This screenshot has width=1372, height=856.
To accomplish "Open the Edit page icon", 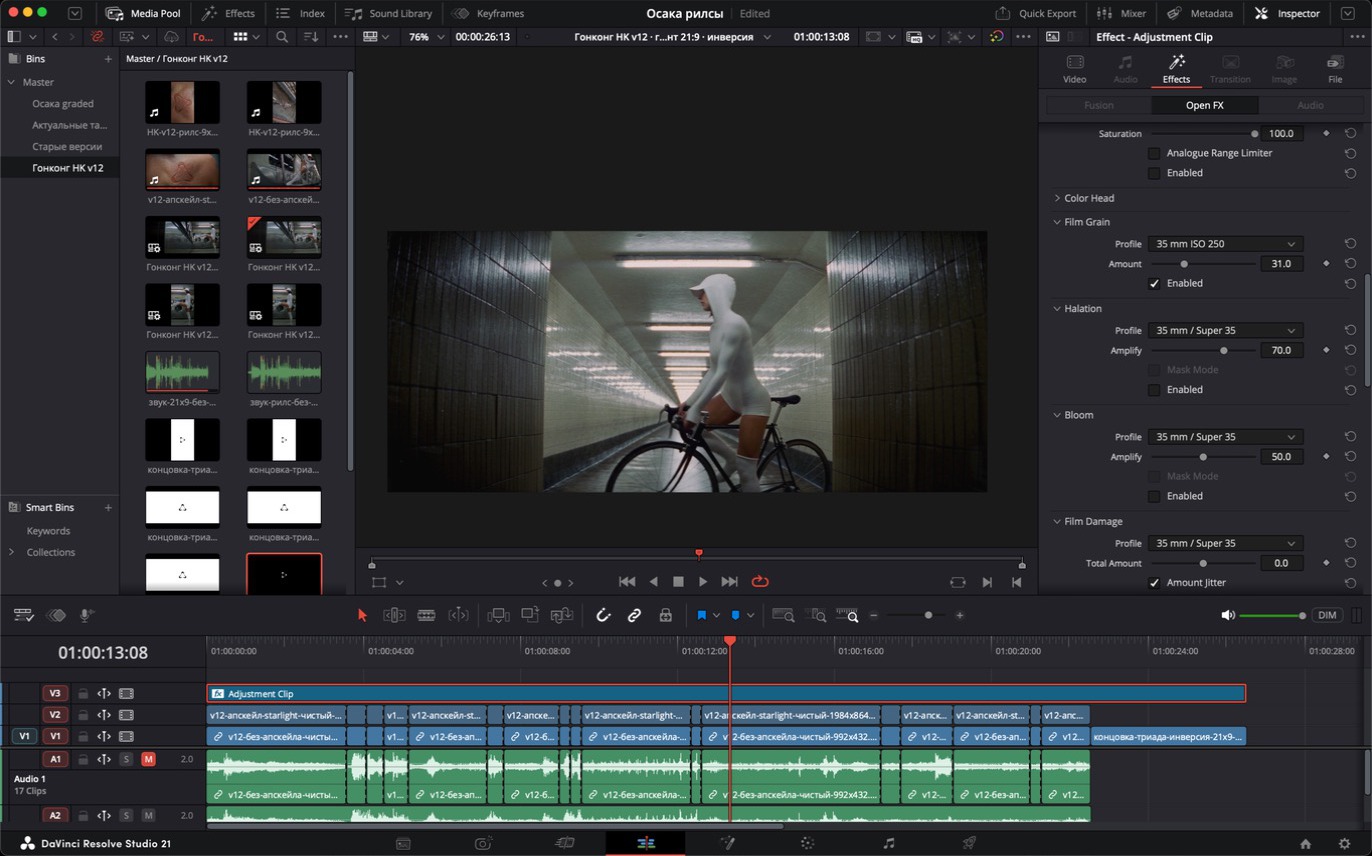I will pyautogui.click(x=646, y=843).
